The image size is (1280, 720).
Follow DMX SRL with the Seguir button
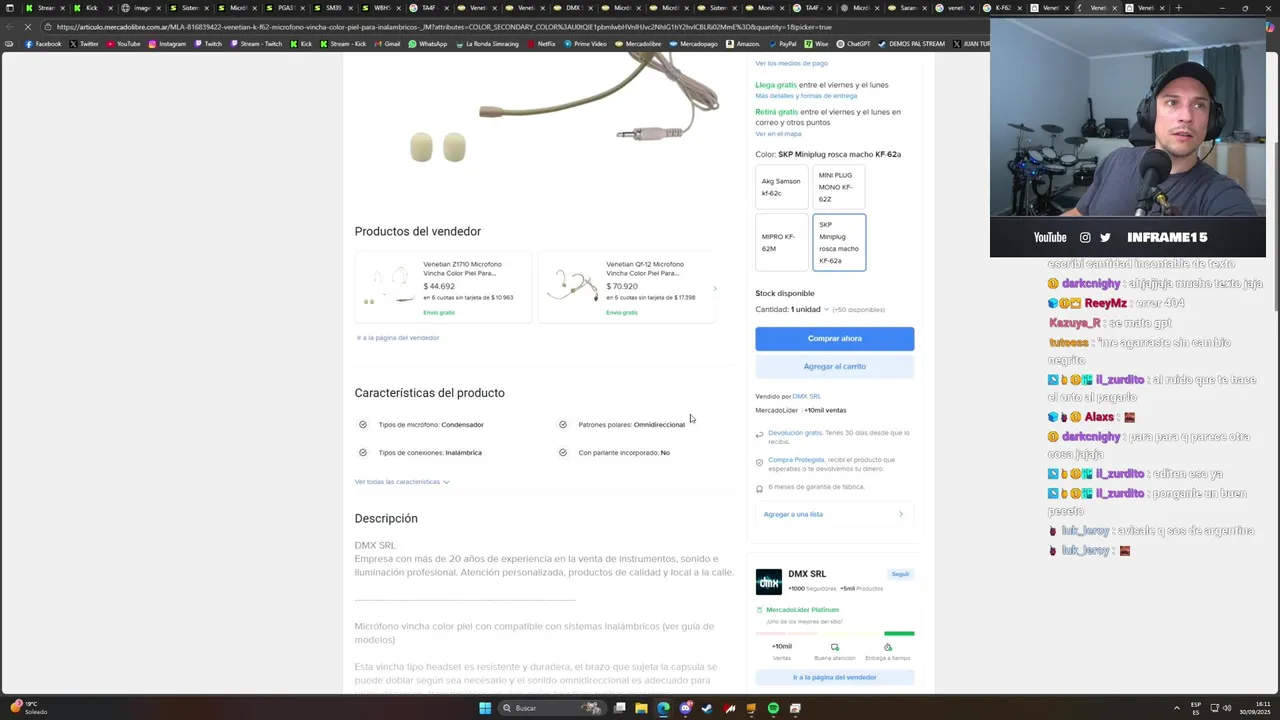[x=900, y=574]
